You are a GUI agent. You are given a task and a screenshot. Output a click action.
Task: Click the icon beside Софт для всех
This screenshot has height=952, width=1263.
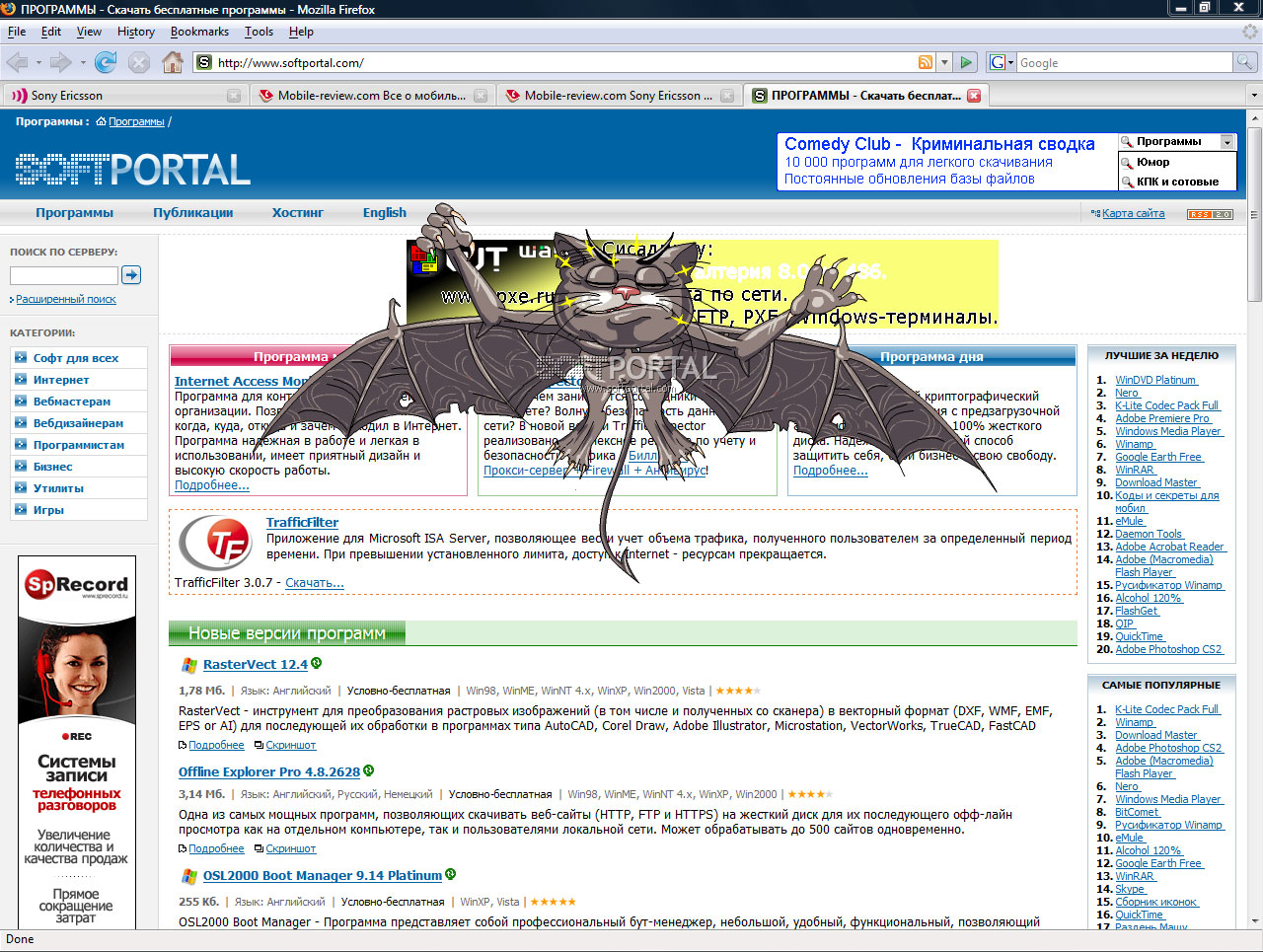pyautogui.click(x=21, y=357)
